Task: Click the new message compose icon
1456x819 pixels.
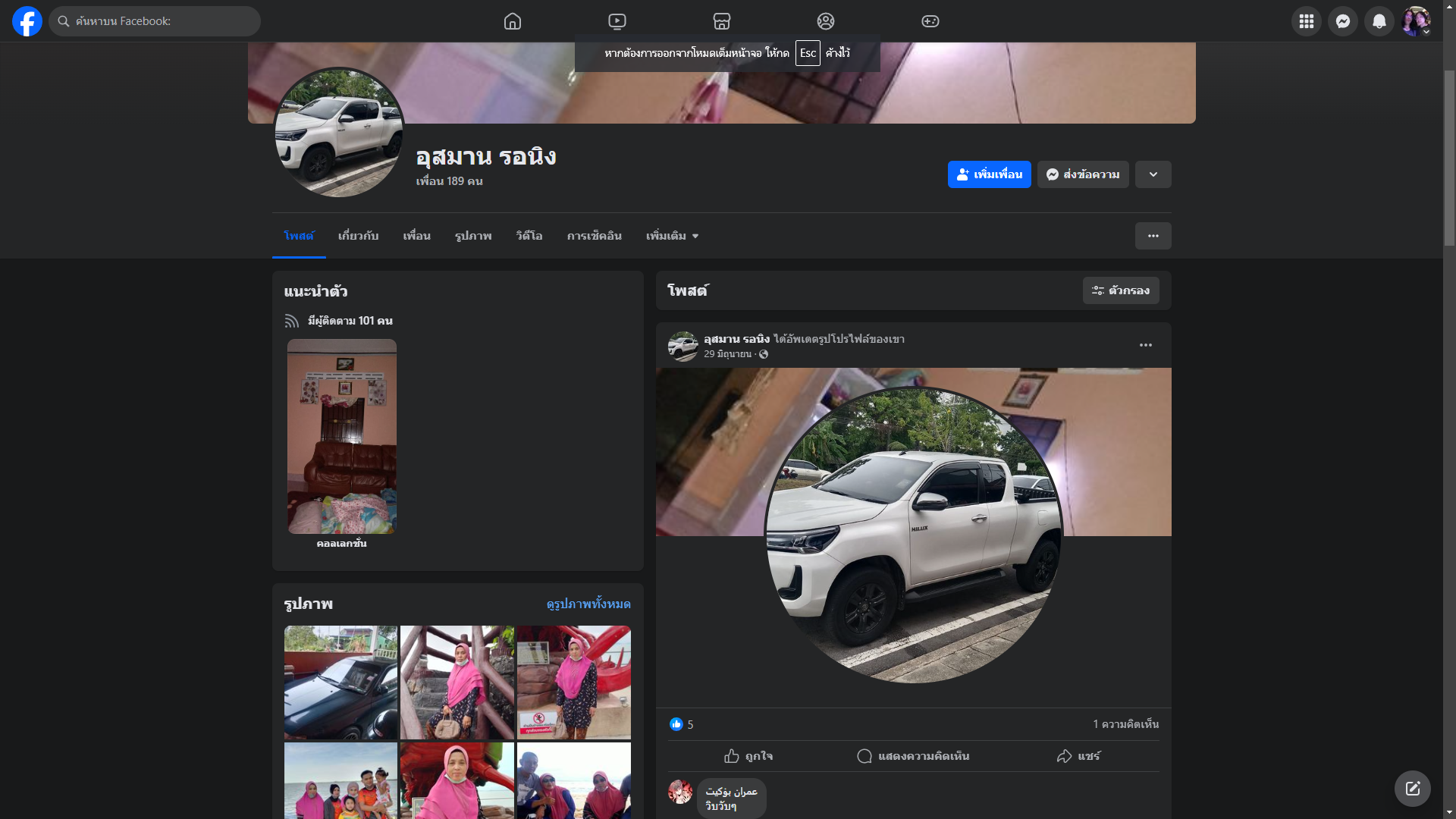Action: click(1412, 789)
